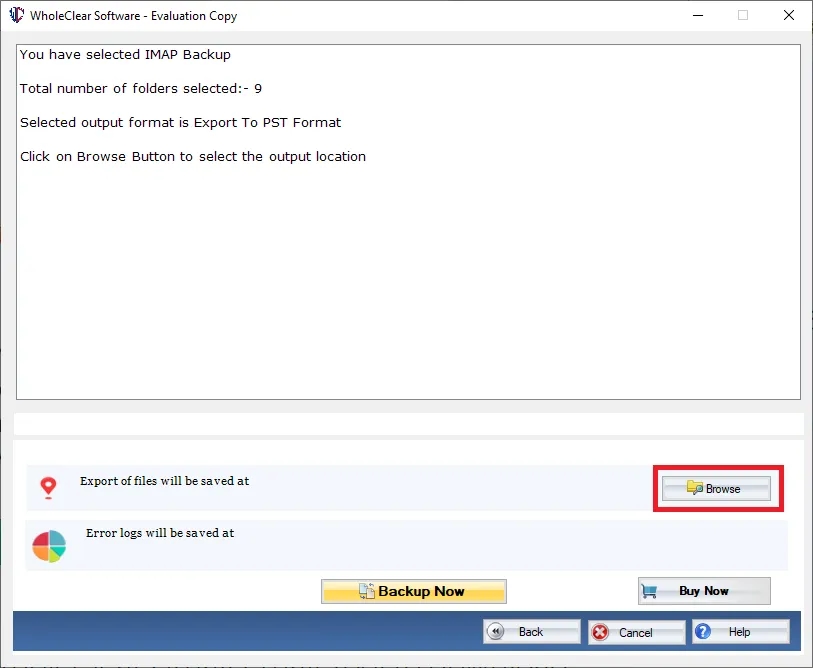Click 'Error logs will be saved at' label

[x=160, y=533]
